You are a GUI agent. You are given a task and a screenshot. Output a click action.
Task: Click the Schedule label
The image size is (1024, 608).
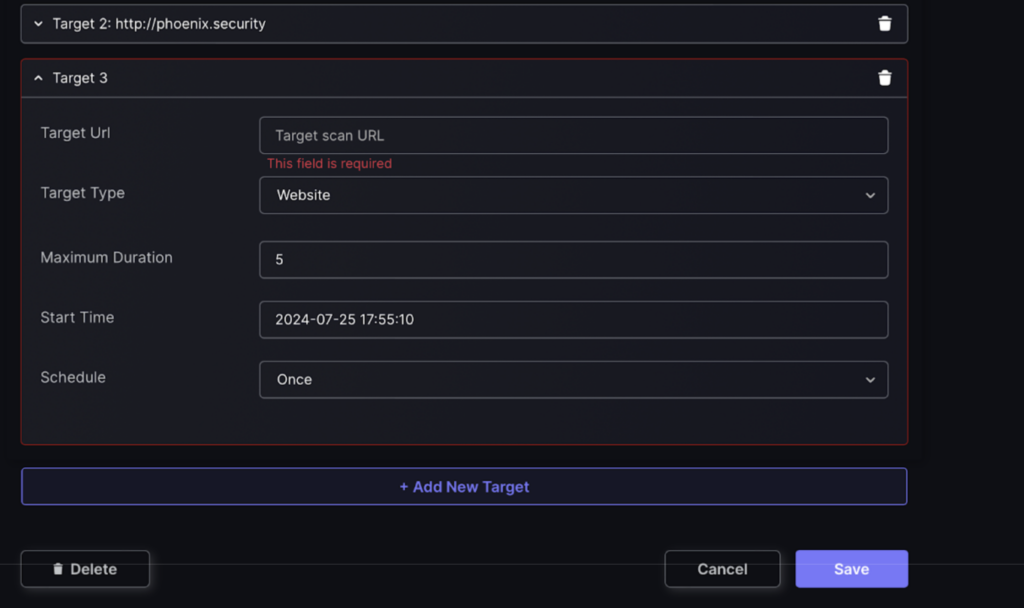point(72,377)
